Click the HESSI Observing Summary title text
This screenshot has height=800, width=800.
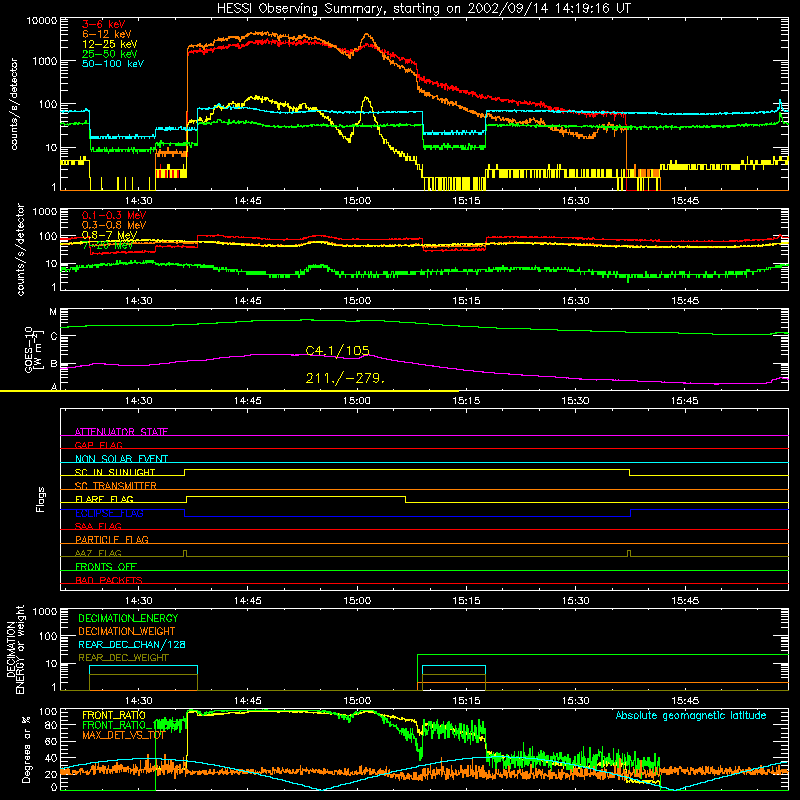click(x=423, y=8)
